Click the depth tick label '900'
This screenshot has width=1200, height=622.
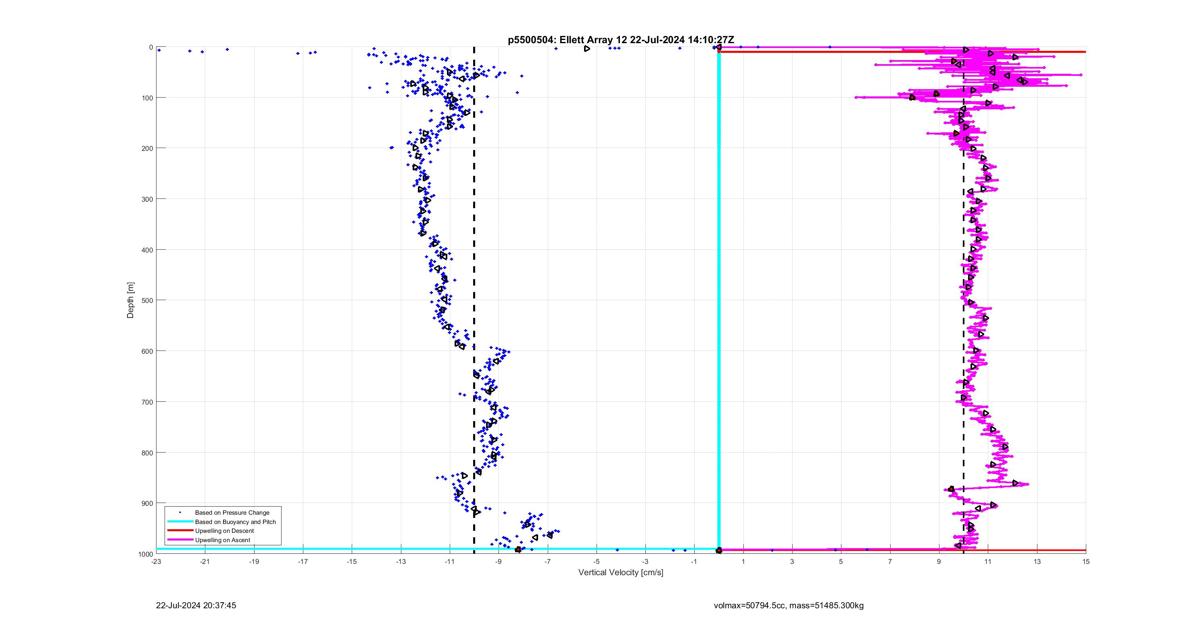pos(146,503)
